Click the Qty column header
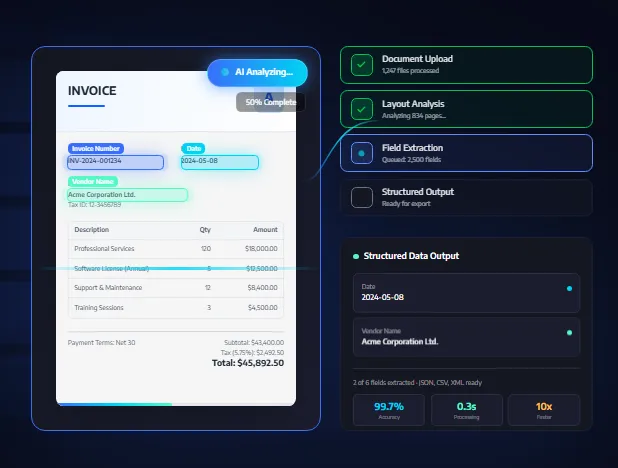The image size is (618, 468). pos(205,229)
